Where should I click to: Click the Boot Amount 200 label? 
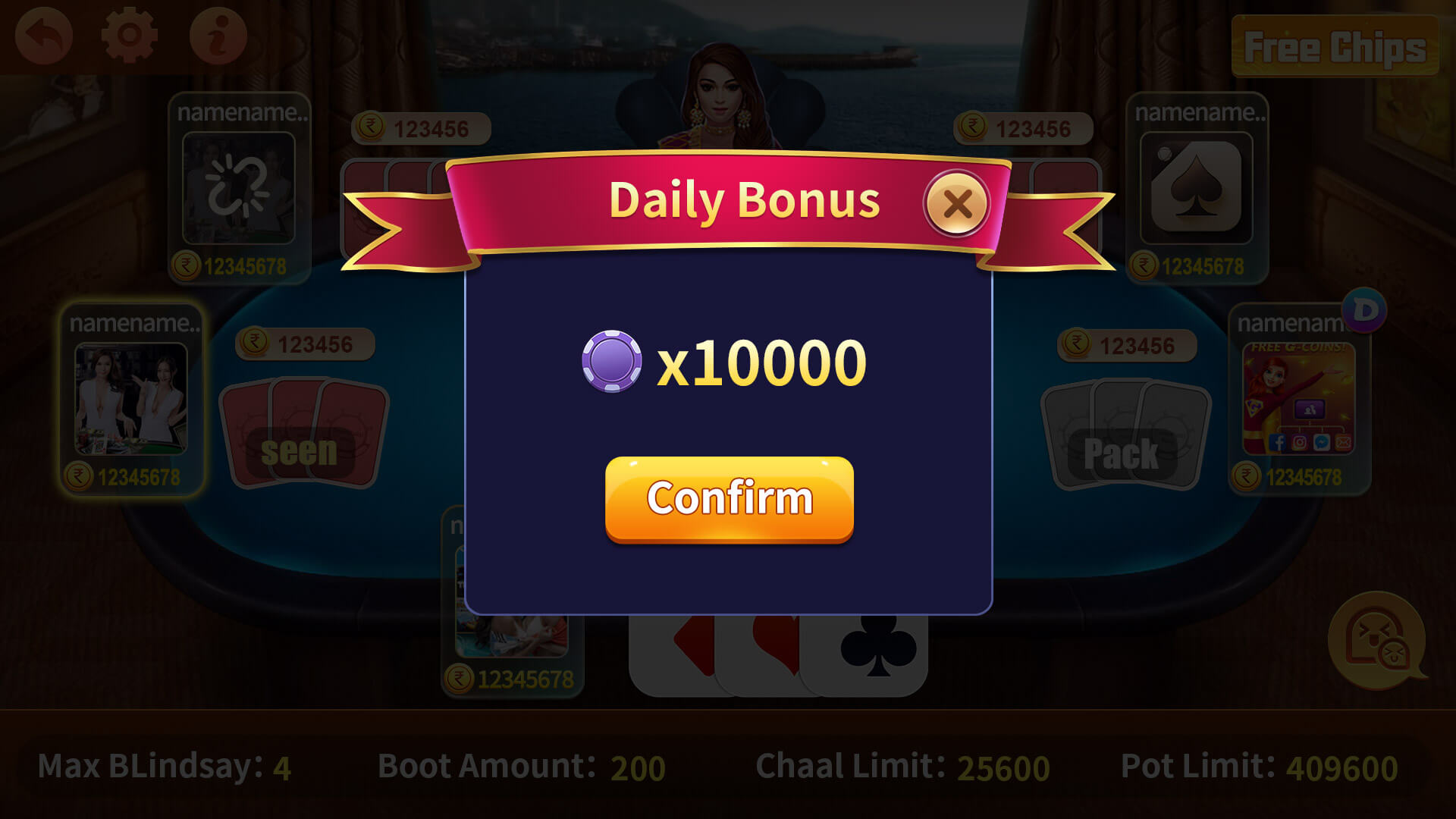[x=521, y=767]
